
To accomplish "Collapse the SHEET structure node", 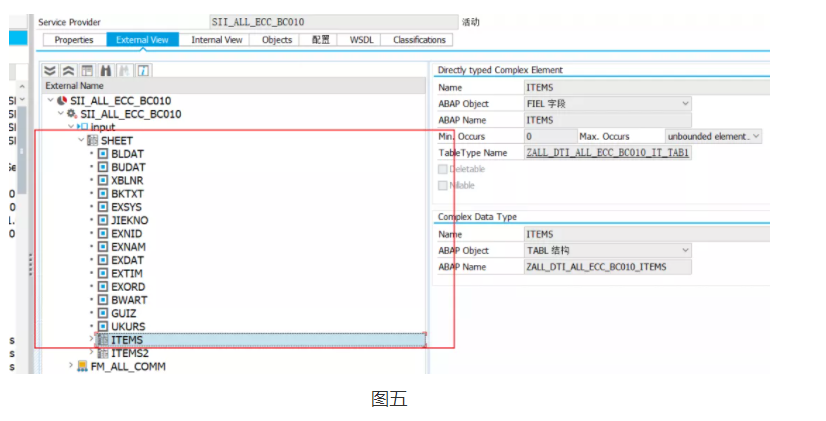I will 81,140.
